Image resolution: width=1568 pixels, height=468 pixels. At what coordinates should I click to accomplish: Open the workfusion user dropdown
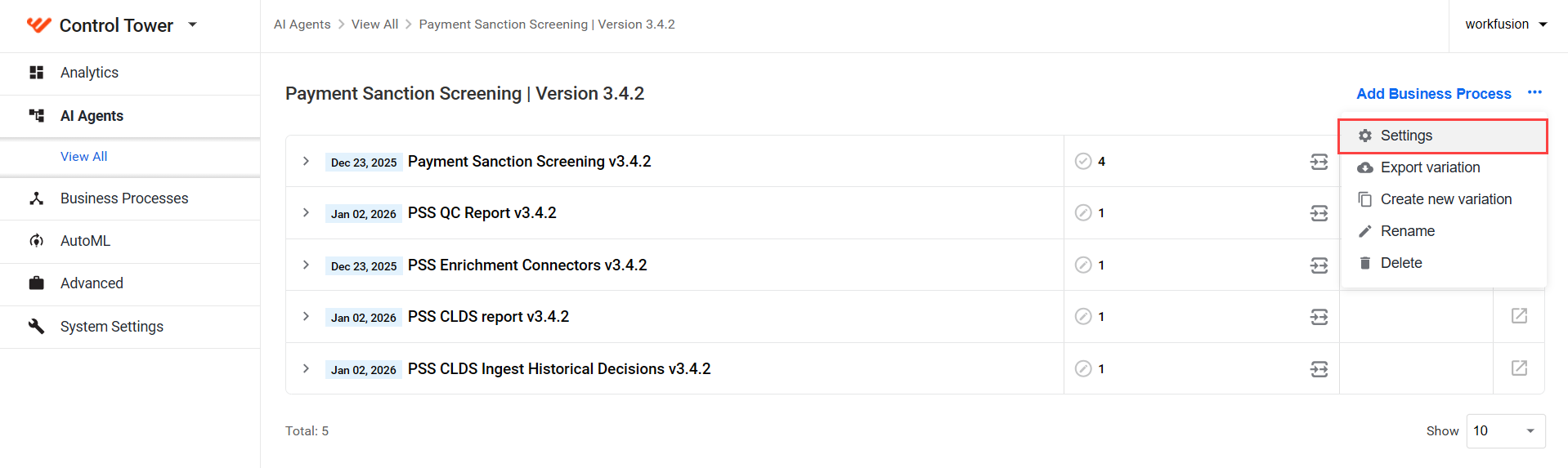pyautogui.click(x=1507, y=25)
